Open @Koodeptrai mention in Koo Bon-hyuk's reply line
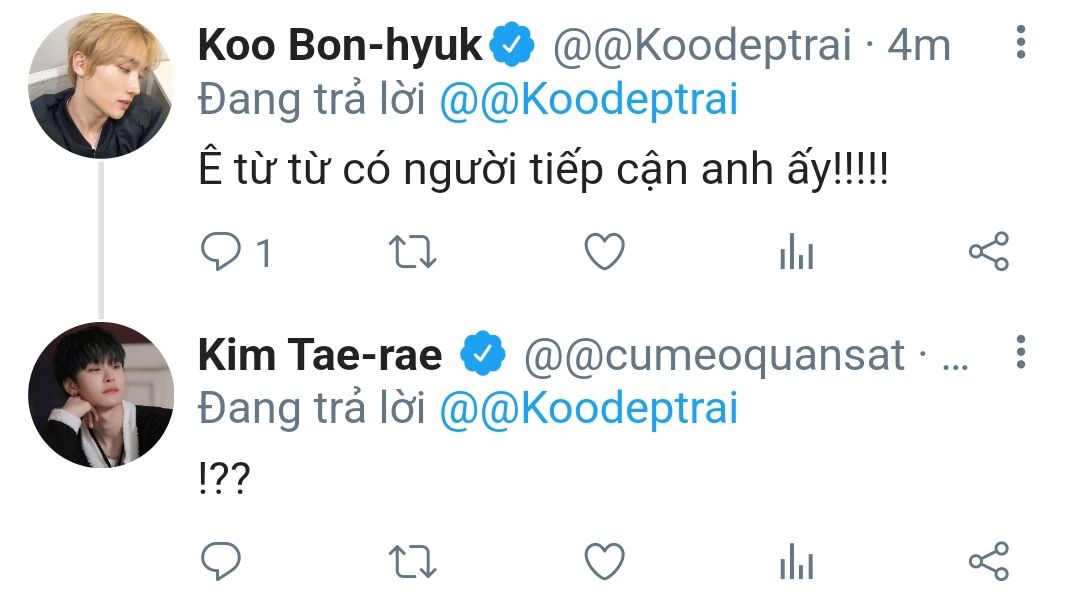Screen dimensions: 1080x595 (x=588, y=100)
